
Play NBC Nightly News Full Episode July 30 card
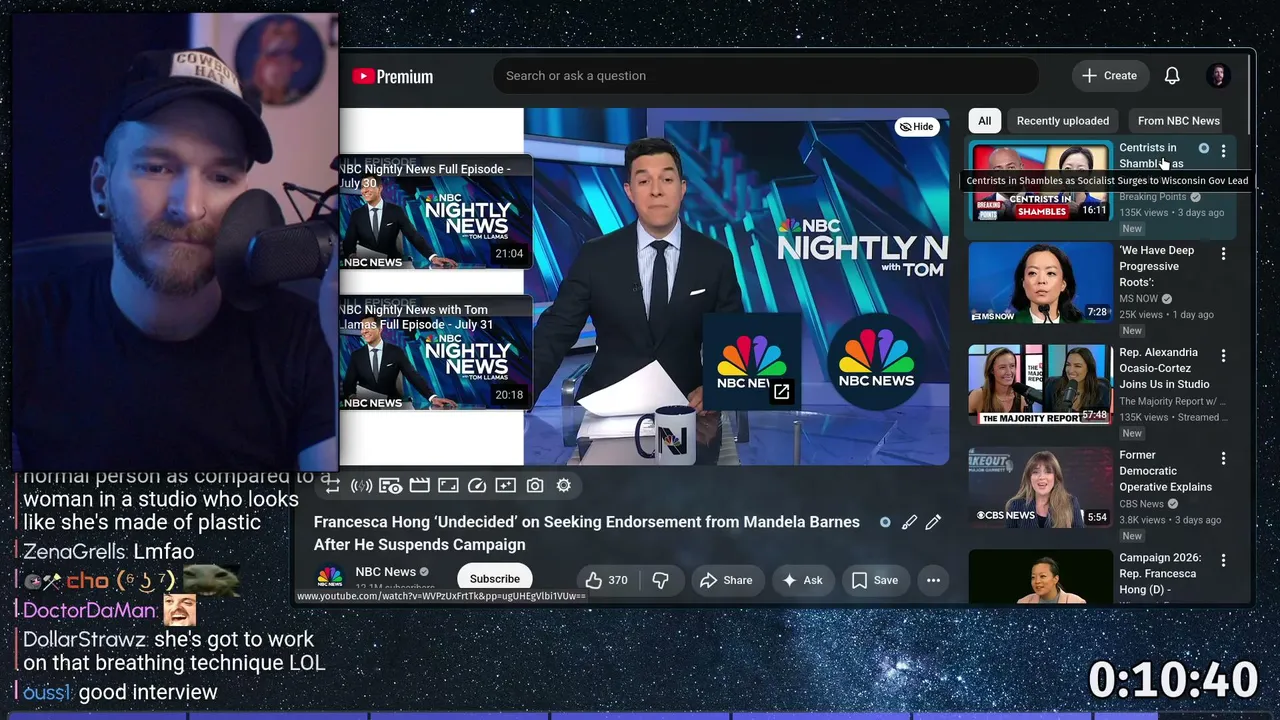pyautogui.click(x=436, y=212)
